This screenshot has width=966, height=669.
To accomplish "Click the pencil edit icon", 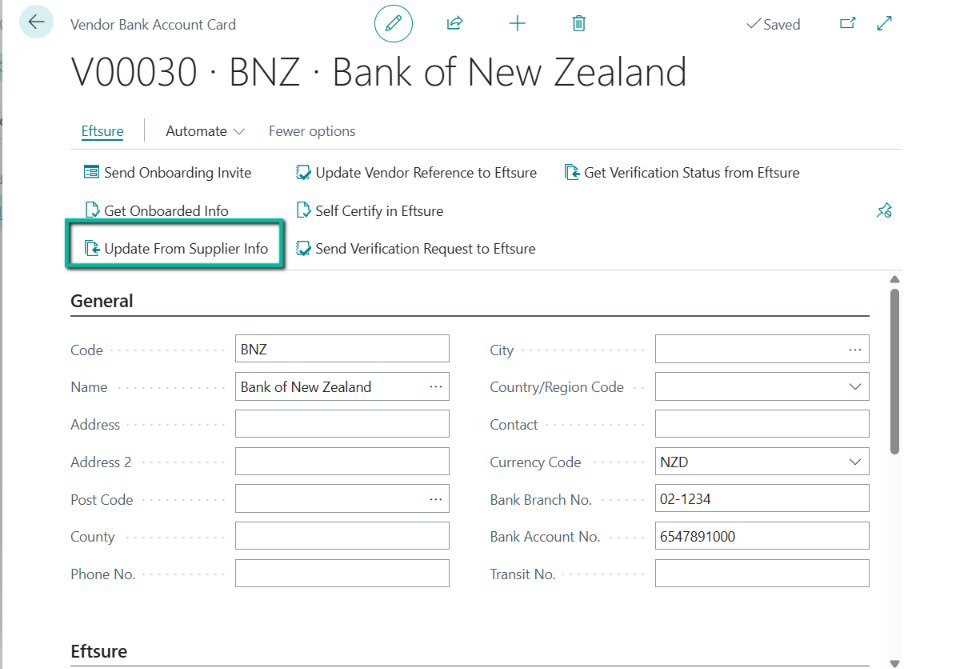I will tap(393, 23).
